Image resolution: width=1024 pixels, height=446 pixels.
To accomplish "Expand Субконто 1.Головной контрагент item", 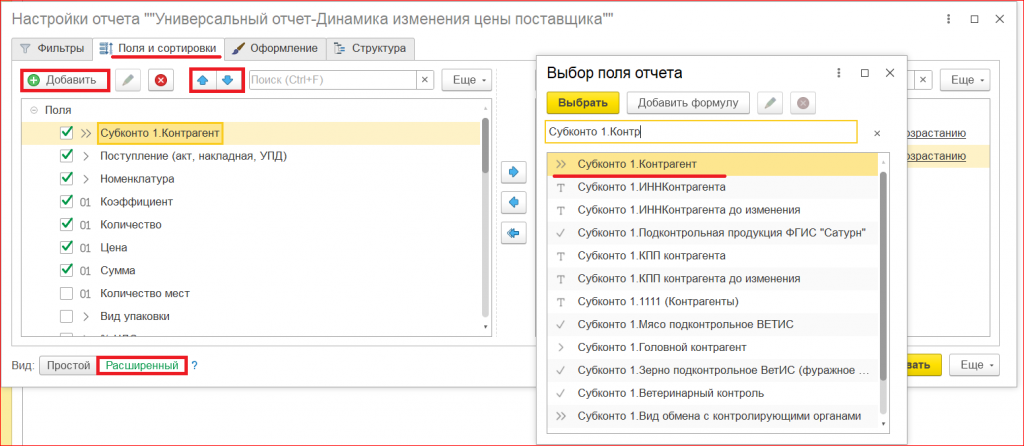I will tap(560, 347).
